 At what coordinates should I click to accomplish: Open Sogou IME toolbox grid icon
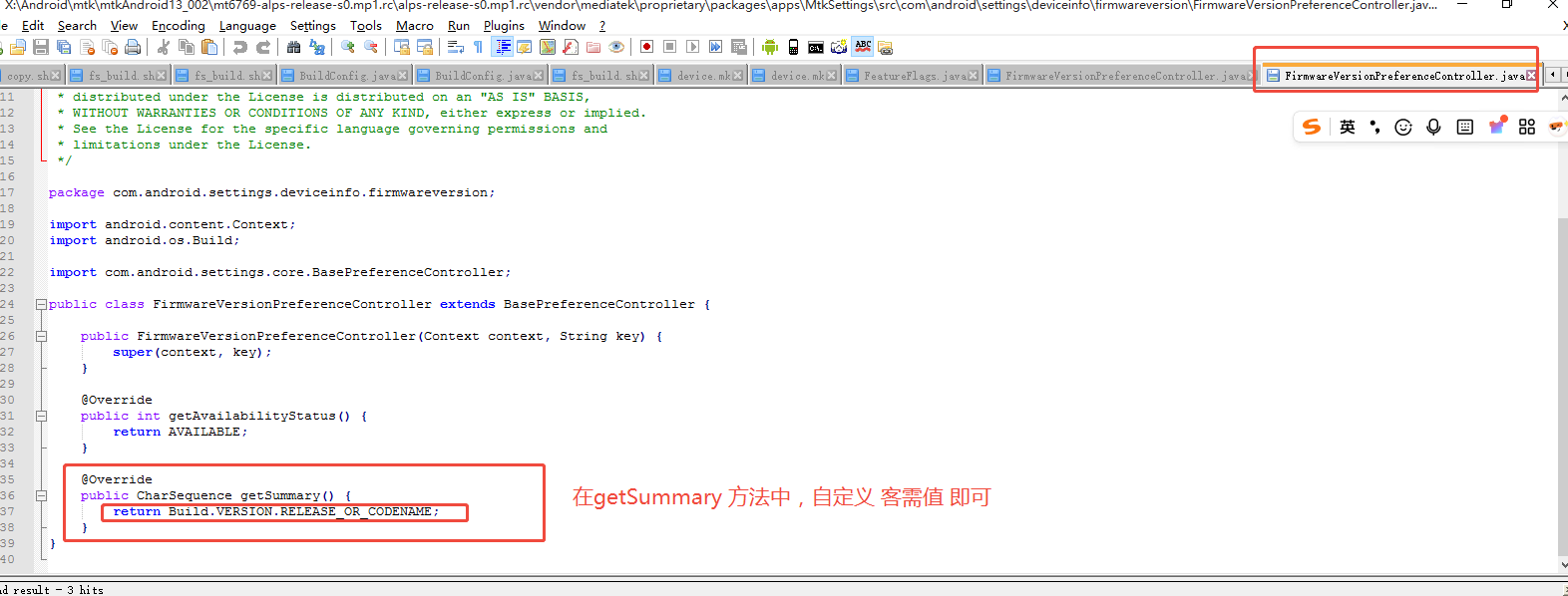[1526, 127]
